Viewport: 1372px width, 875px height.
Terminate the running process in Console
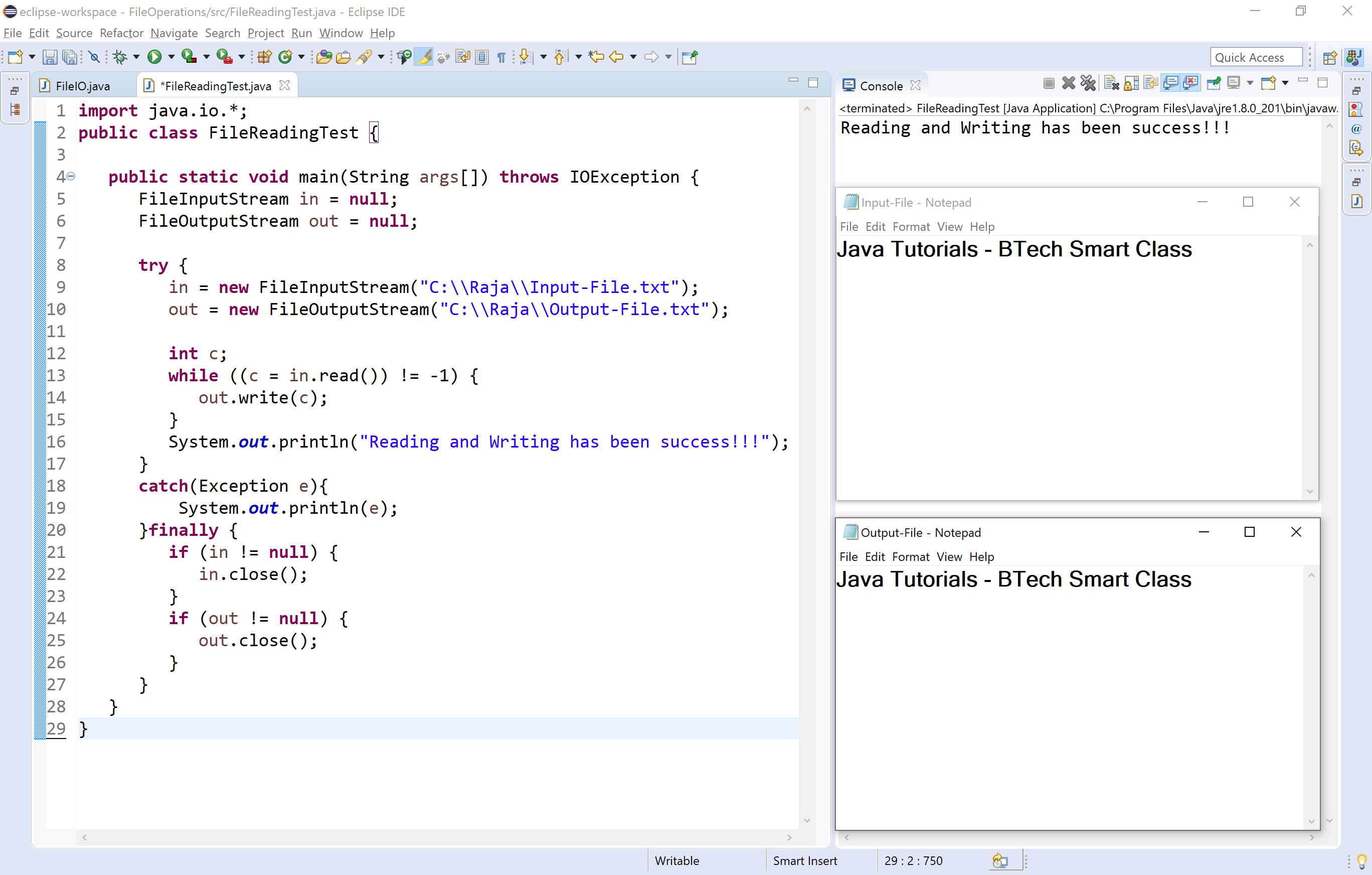click(x=1049, y=83)
